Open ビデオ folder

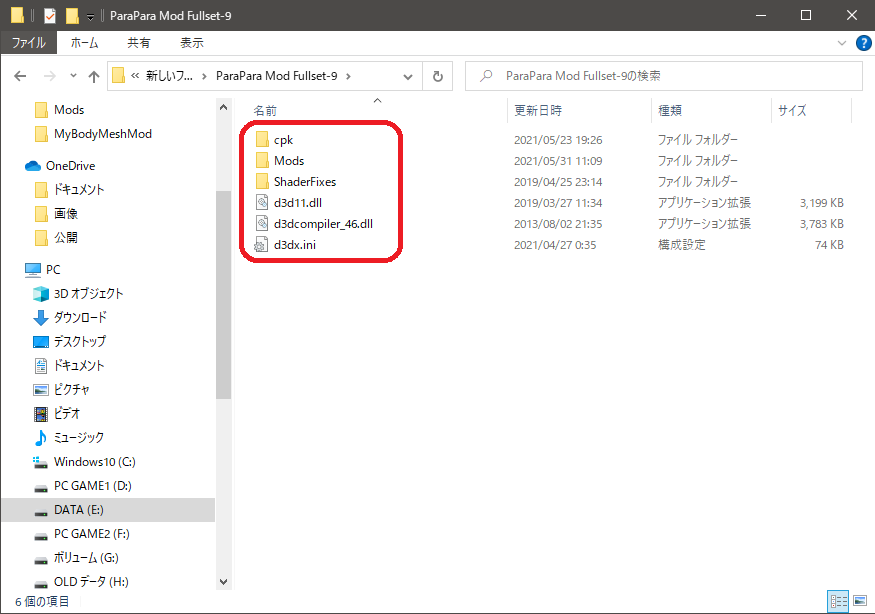tap(67, 414)
